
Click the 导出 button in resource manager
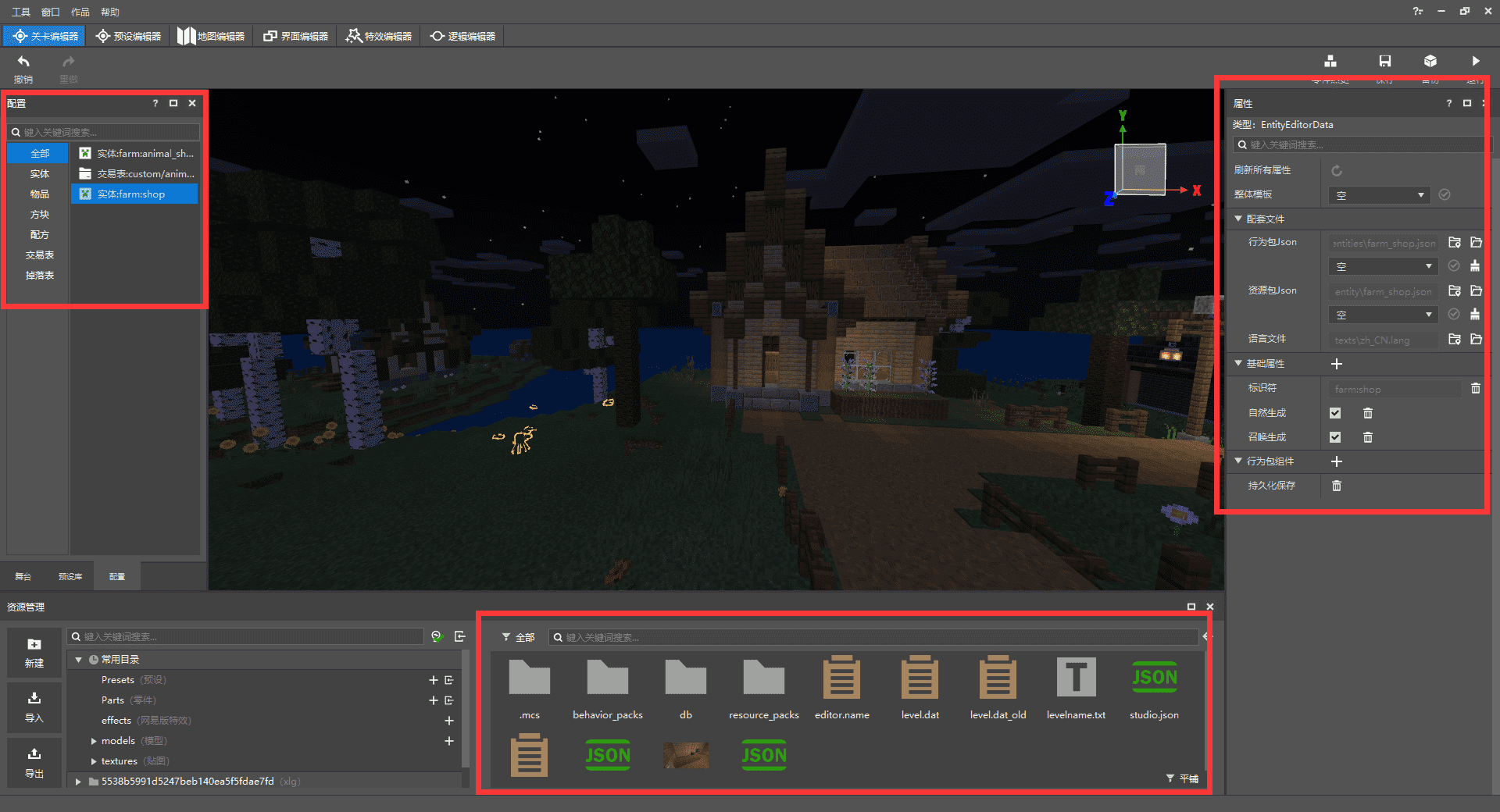click(34, 763)
